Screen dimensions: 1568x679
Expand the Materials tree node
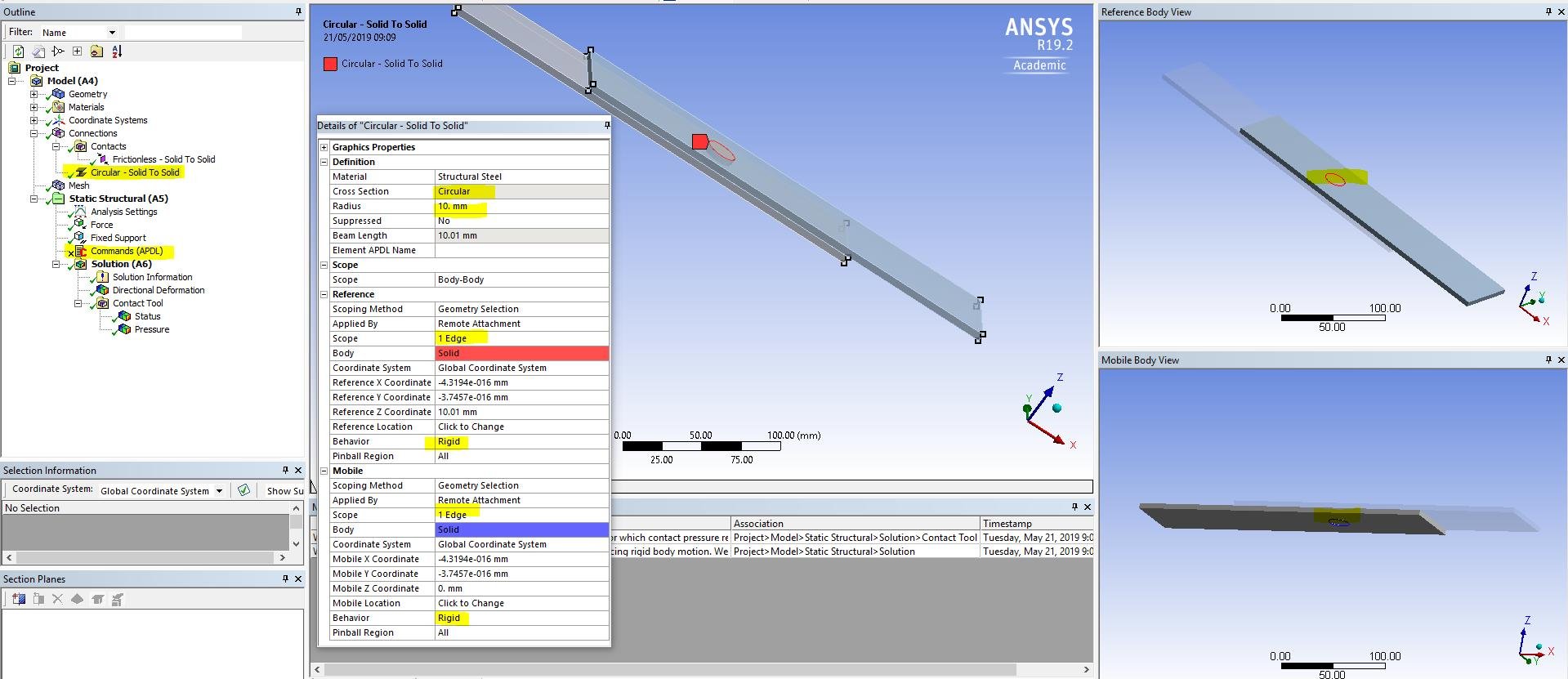(34, 107)
